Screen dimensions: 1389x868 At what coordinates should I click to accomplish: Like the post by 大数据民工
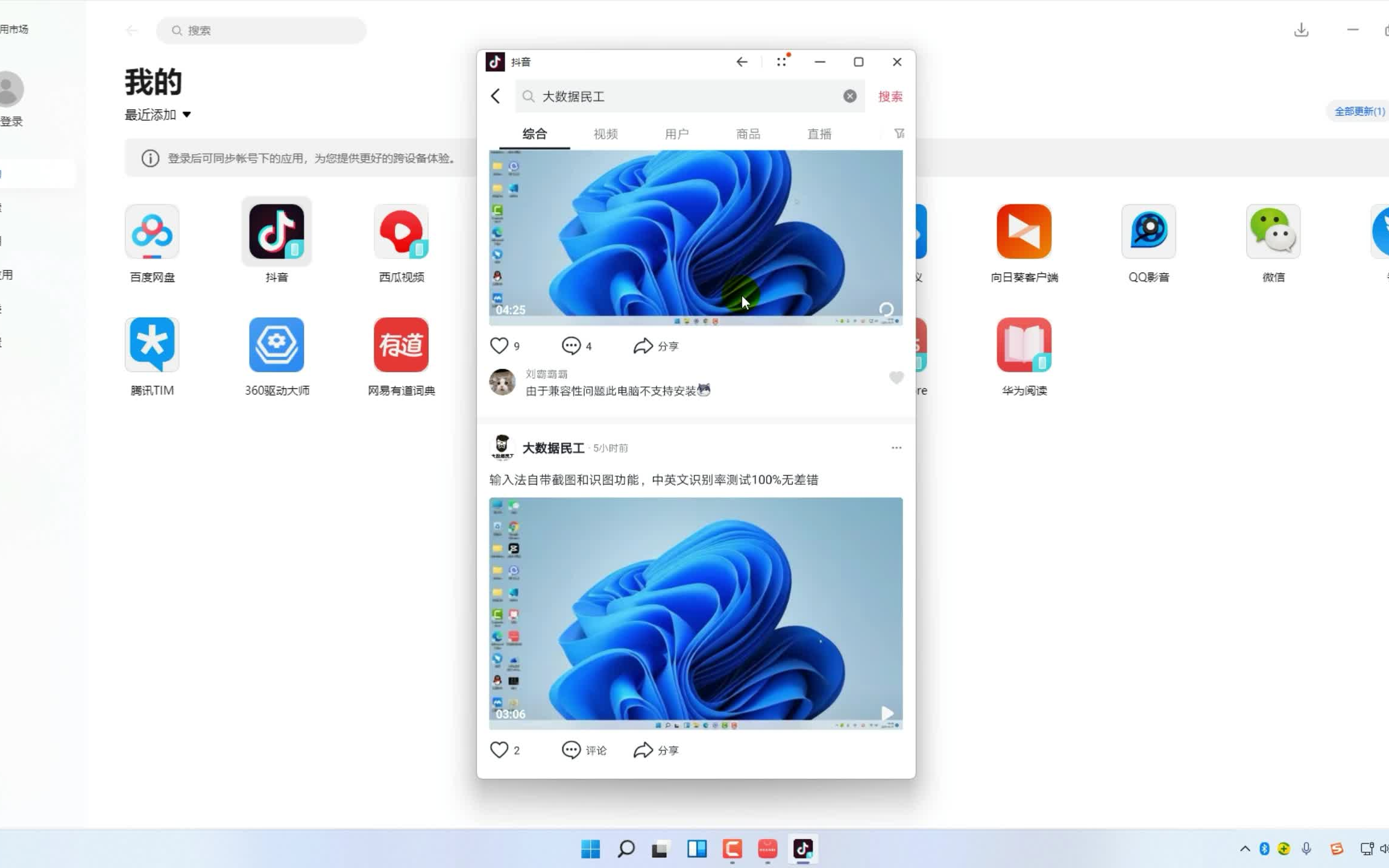[x=499, y=750]
